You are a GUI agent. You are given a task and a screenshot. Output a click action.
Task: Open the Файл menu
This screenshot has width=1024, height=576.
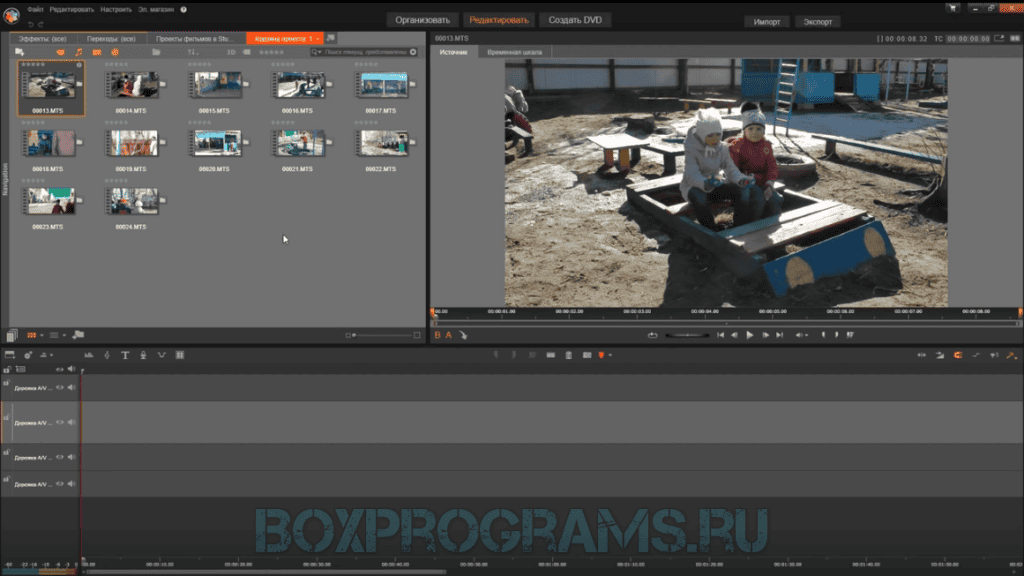tap(35, 9)
